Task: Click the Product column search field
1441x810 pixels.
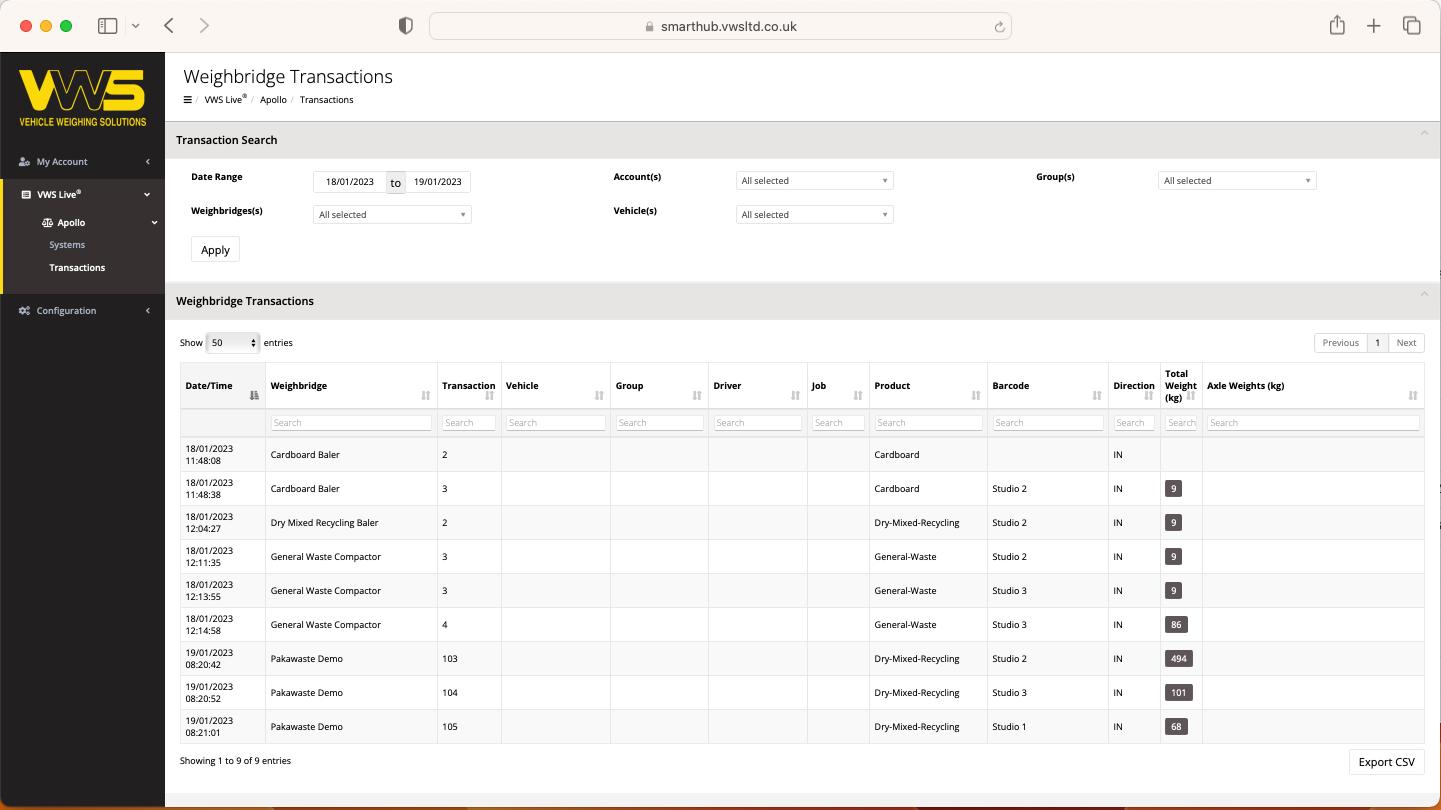Action: pyautogui.click(x=929, y=423)
